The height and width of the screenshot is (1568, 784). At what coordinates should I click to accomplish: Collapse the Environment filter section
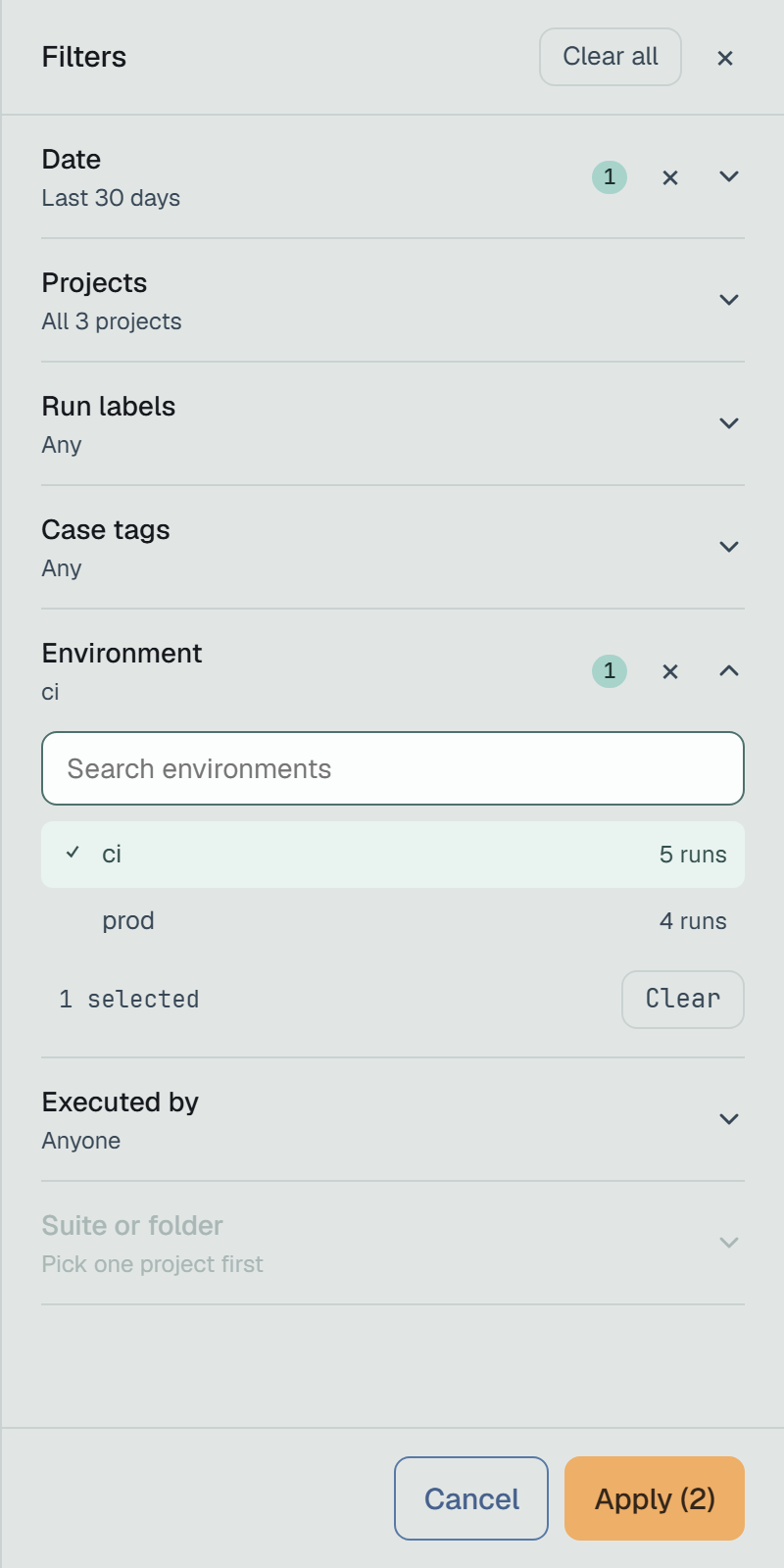click(x=729, y=671)
